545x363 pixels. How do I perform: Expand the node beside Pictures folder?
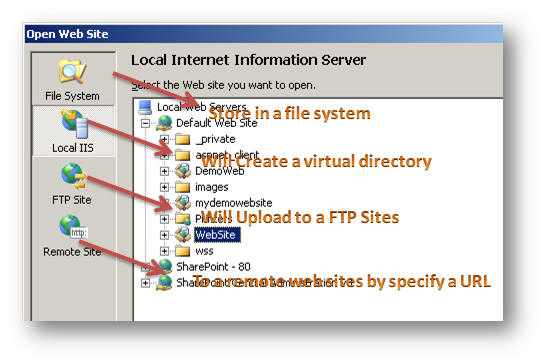tap(164, 219)
